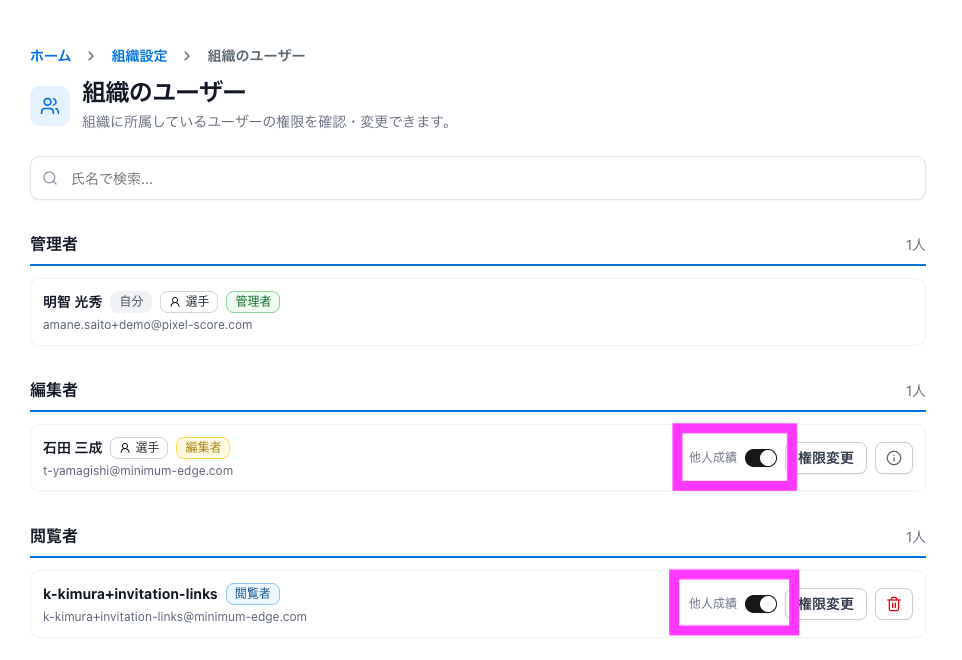Select the 組織のユーザー breadcrumb item
Image resolution: width=962 pixels, height=660 pixels.
tap(256, 56)
